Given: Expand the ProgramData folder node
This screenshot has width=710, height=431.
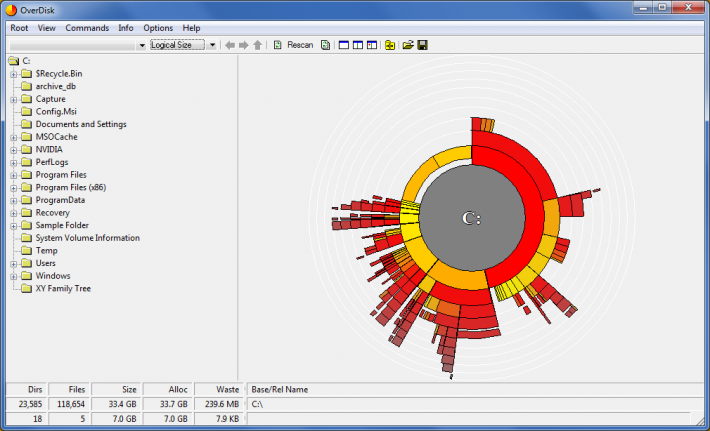Looking at the screenshot, I should click(x=14, y=201).
